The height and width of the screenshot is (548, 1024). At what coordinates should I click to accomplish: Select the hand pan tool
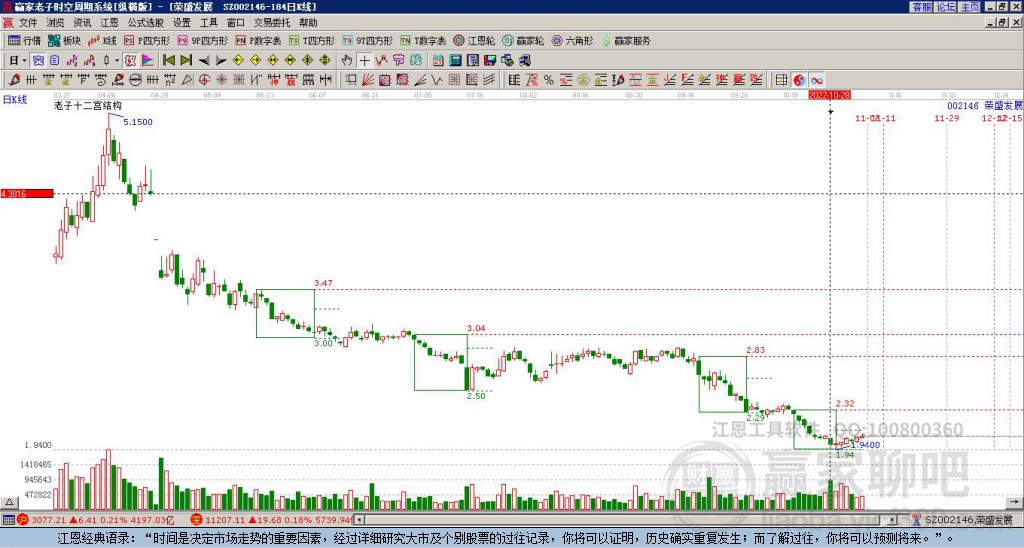click(347, 60)
